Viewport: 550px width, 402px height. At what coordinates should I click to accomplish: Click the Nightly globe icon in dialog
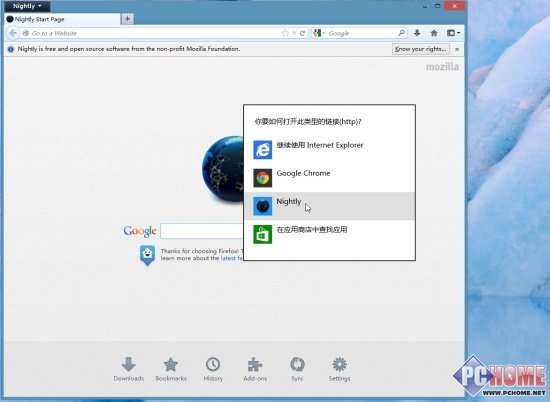click(x=263, y=206)
